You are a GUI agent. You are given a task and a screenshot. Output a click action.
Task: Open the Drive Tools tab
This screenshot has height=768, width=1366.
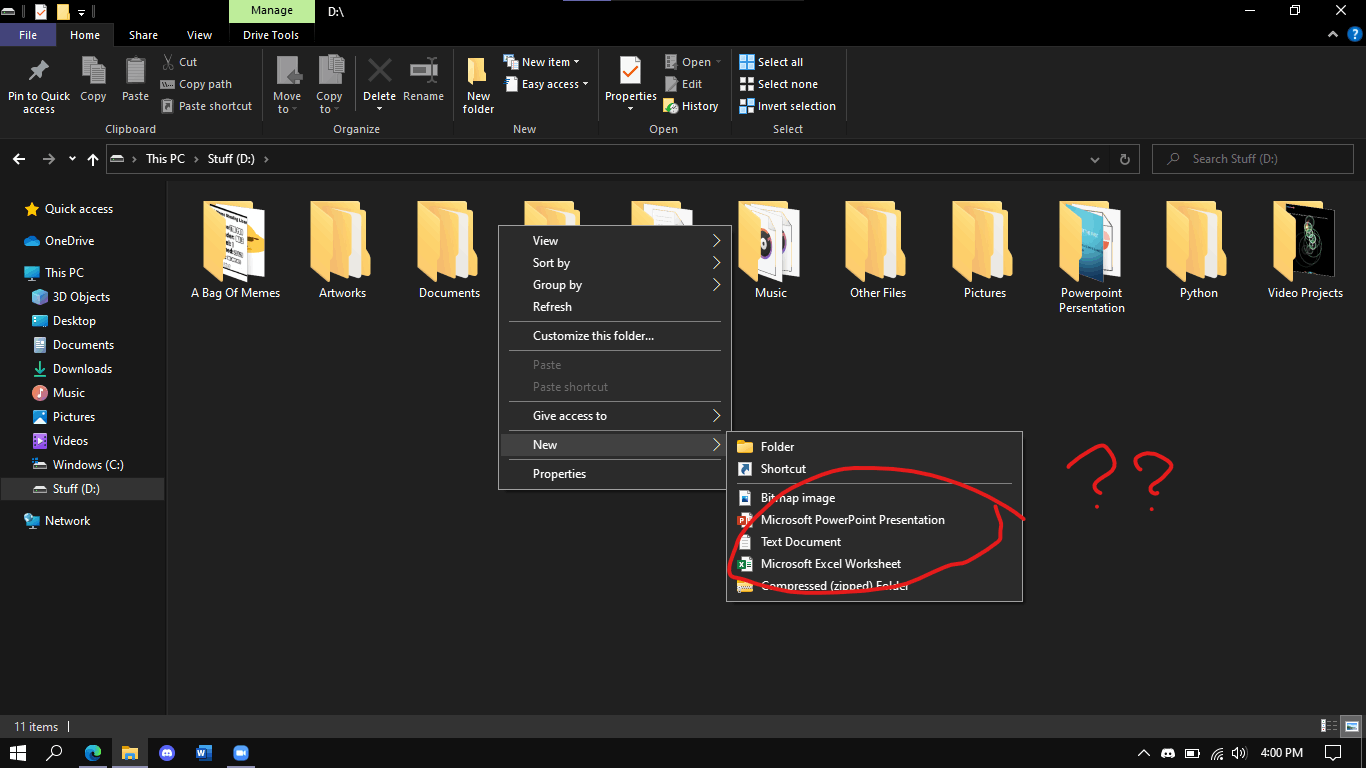coord(271,35)
